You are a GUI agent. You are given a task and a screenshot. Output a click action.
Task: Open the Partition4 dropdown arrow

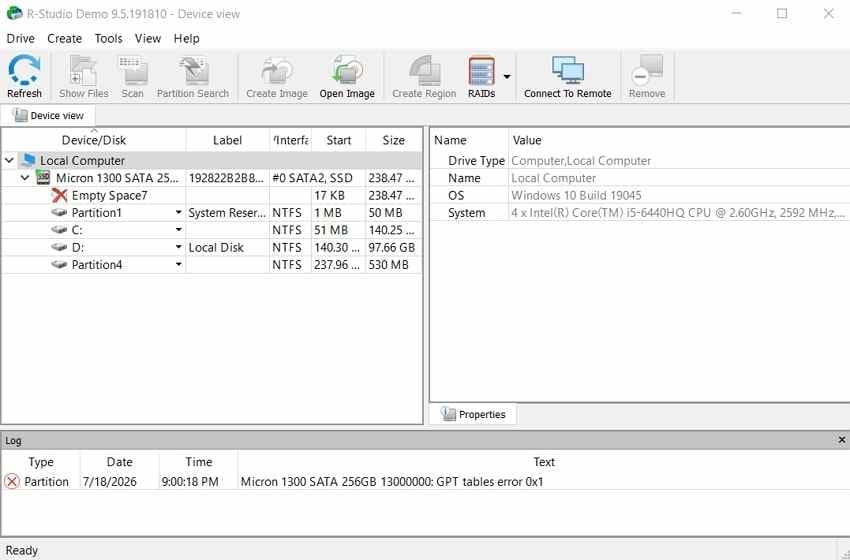(x=178, y=265)
